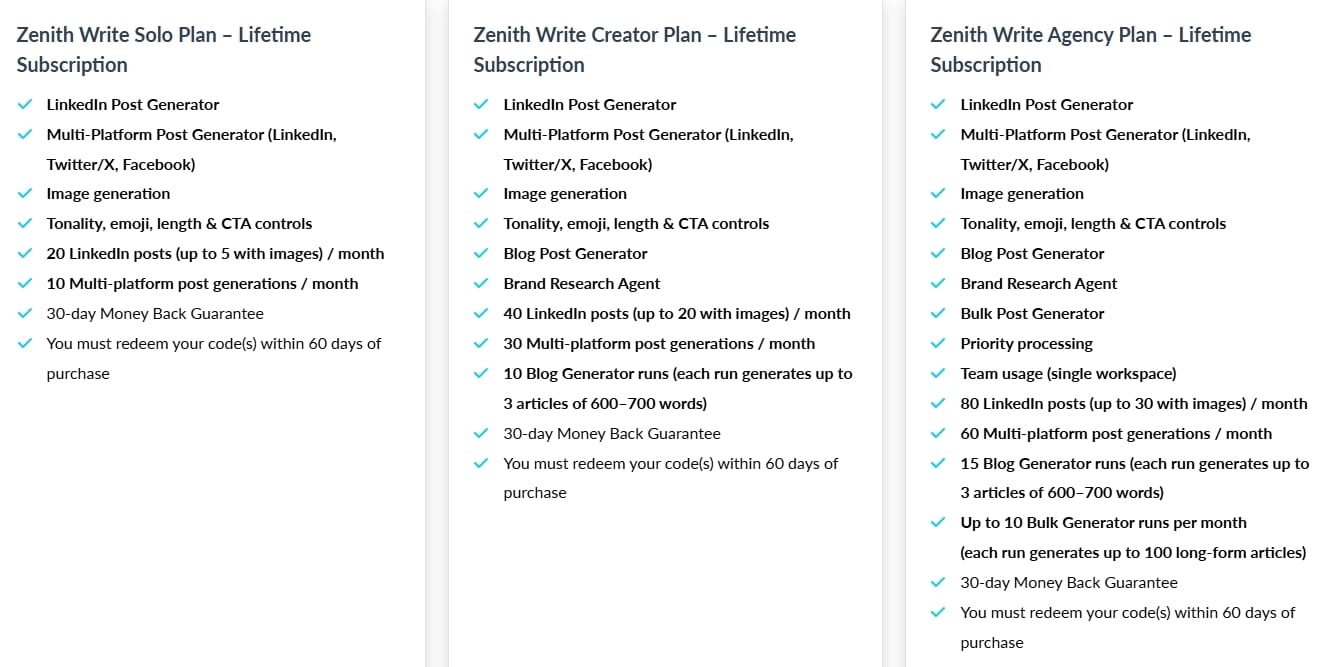Click 60 Multi-platform post generations / month text
Viewport: 1326px width, 667px height.
[x=1116, y=434]
